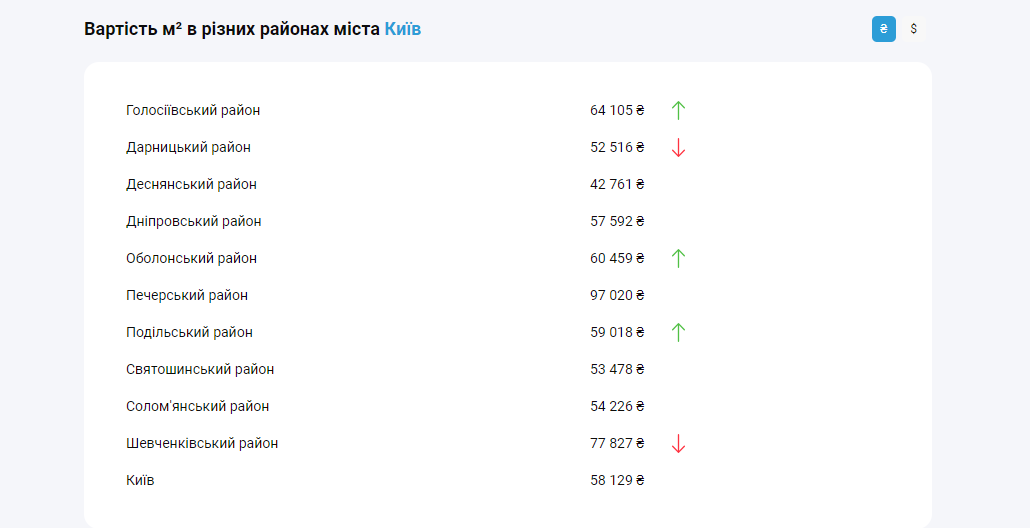Image resolution: width=1030 pixels, height=528 pixels.
Task: Open the Київ city link in heading
Action: pos(402,29)
